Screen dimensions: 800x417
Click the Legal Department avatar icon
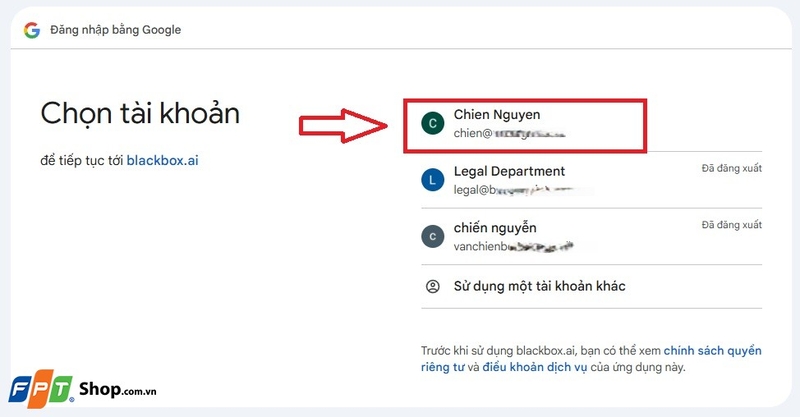433,180
